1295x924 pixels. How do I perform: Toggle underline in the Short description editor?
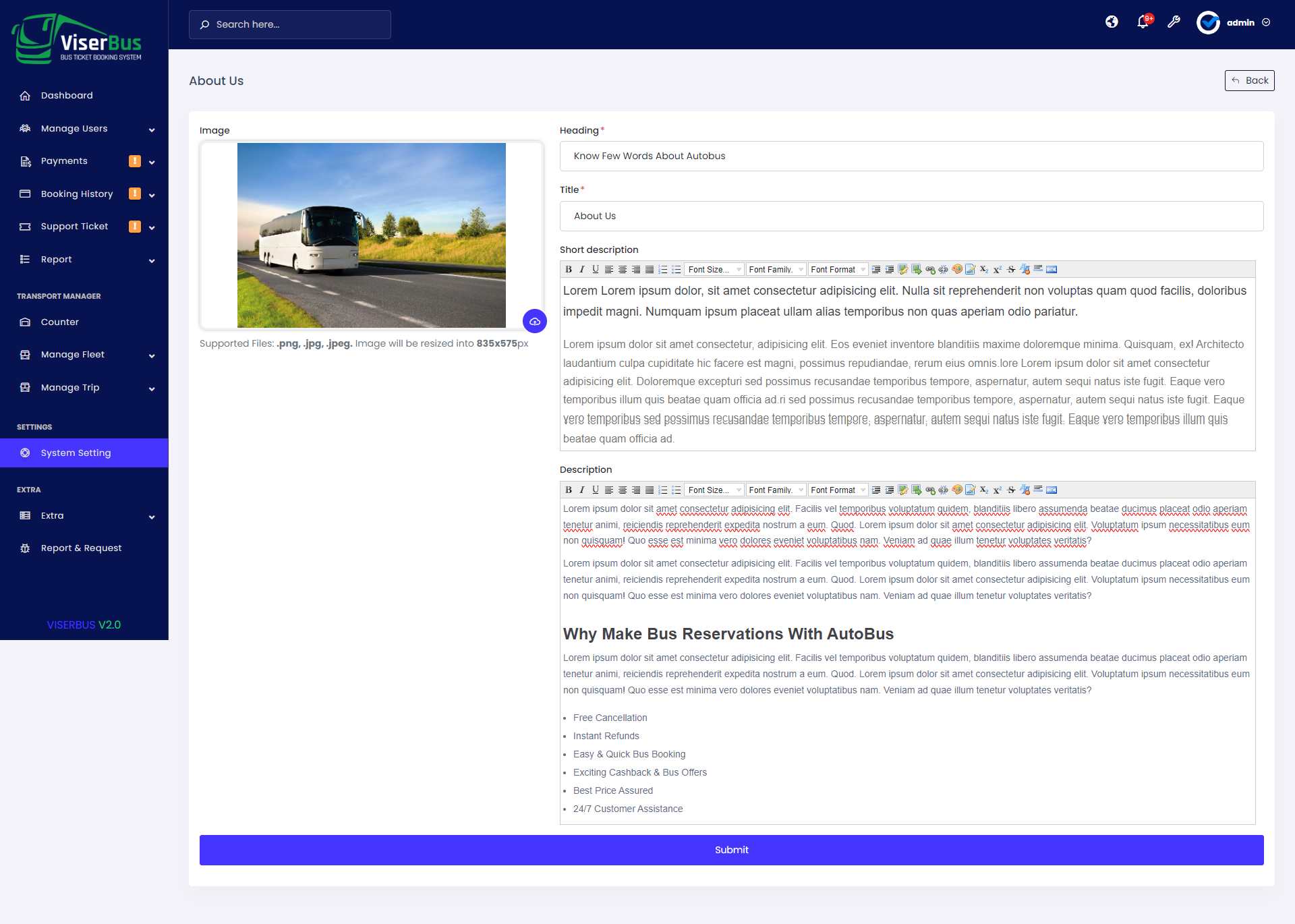click(595, 269)
